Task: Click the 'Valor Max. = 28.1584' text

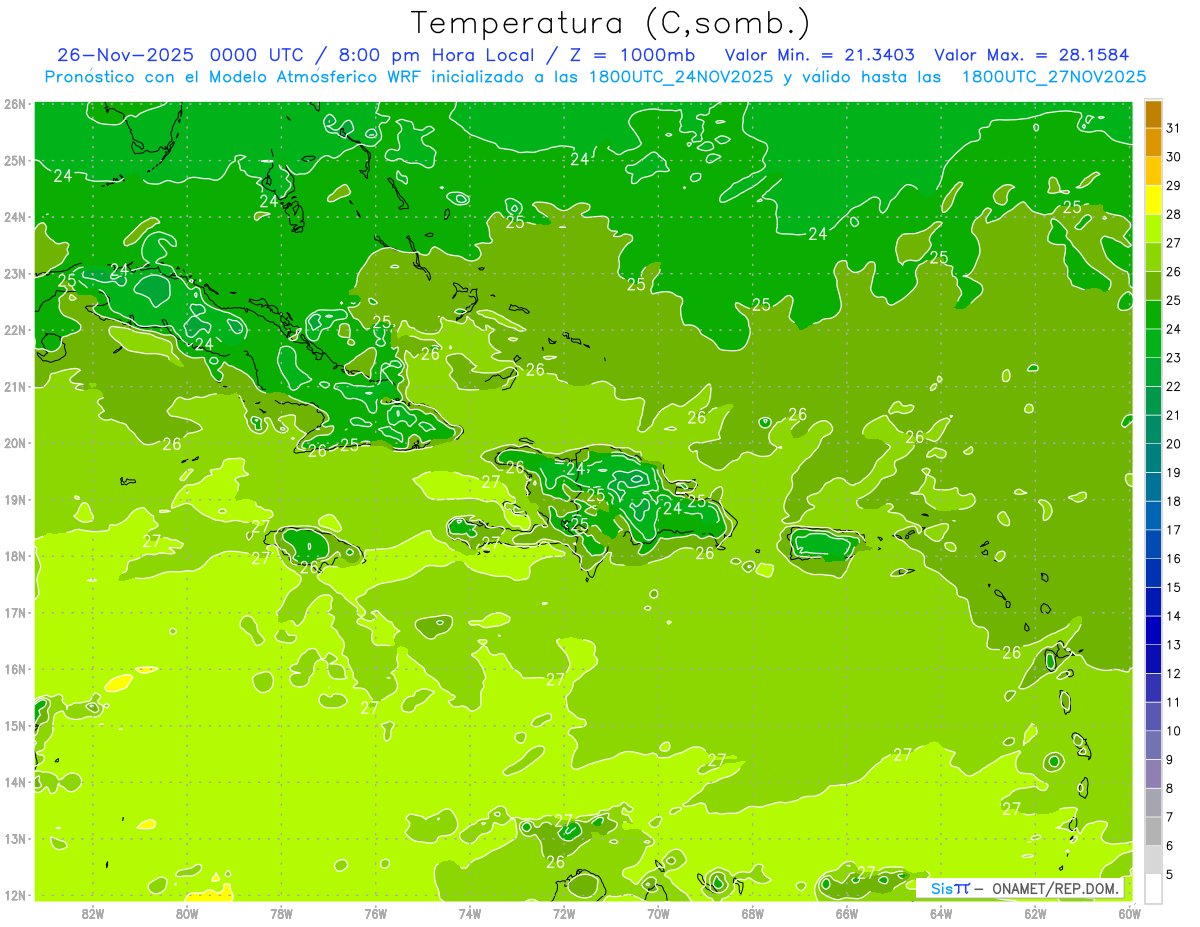Action: (1033, 55)
